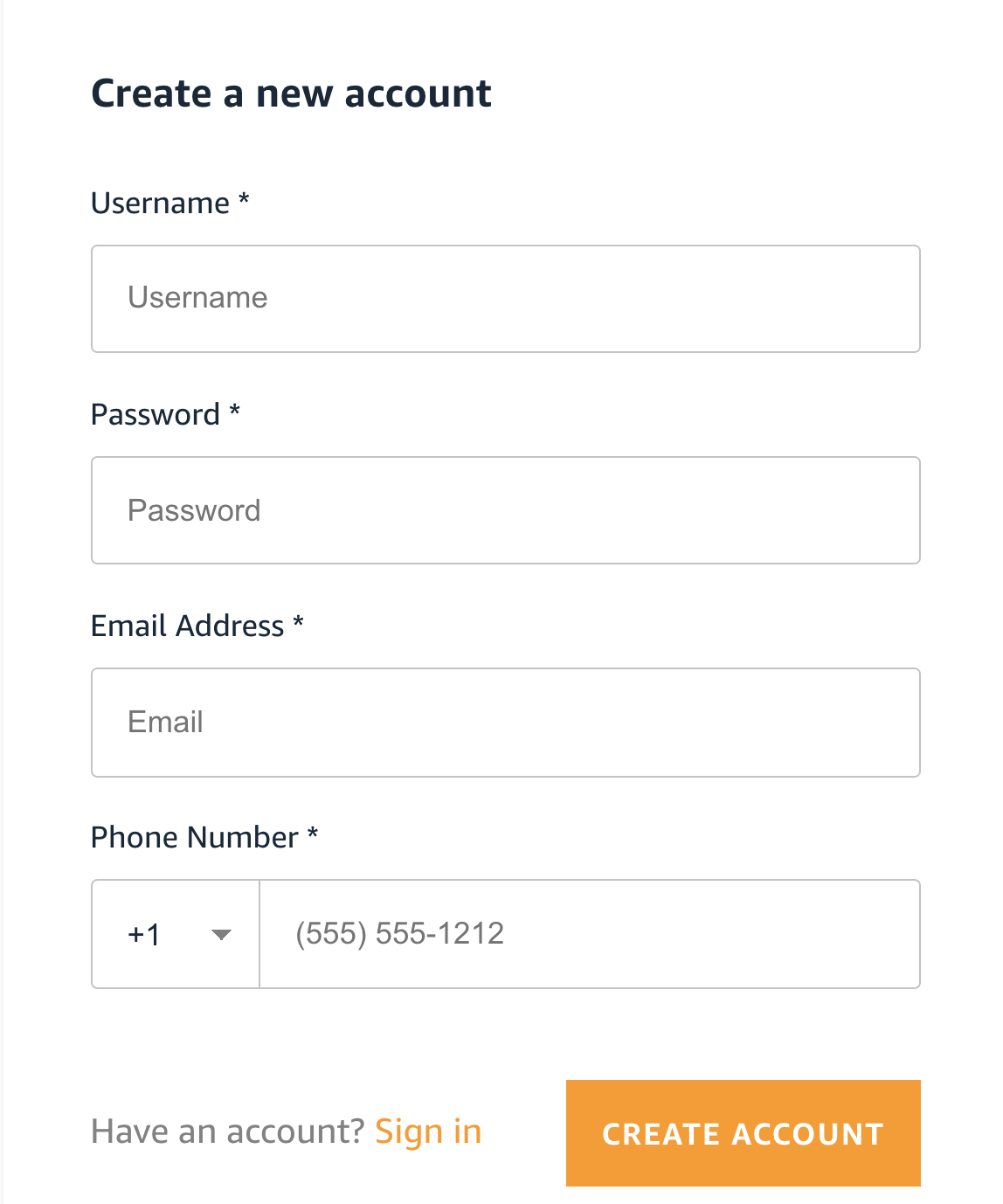
Task: Expand the country code dropdown arrow
Action: pyautogui.click(x=222, y=935)
